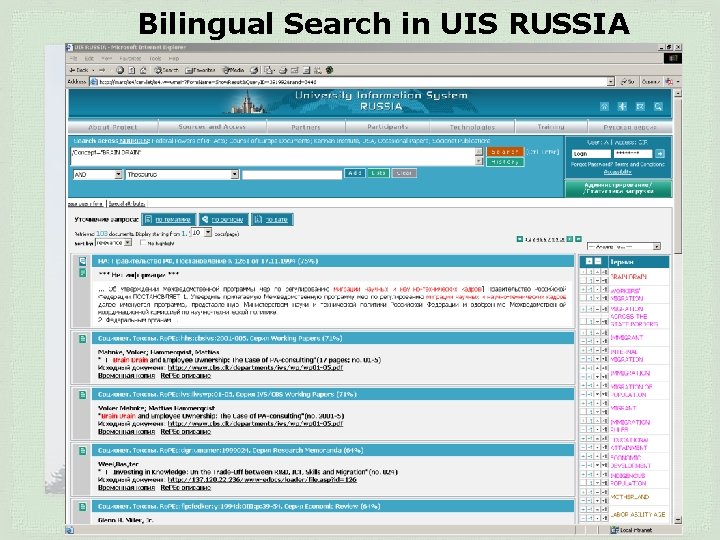
Task: Click the document icon of the IVS/CBS Working Papers result
Action: coord(83,395)
